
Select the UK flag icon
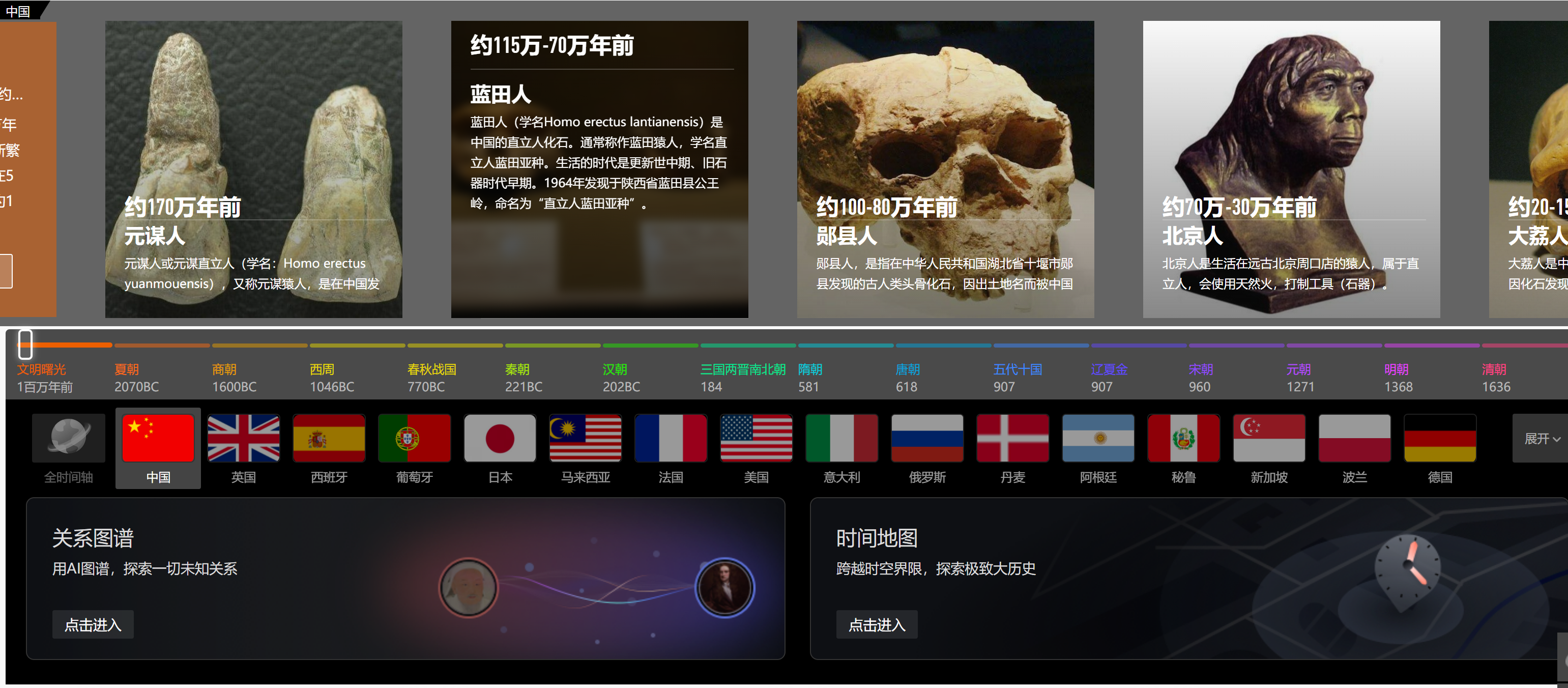[244, 438]
